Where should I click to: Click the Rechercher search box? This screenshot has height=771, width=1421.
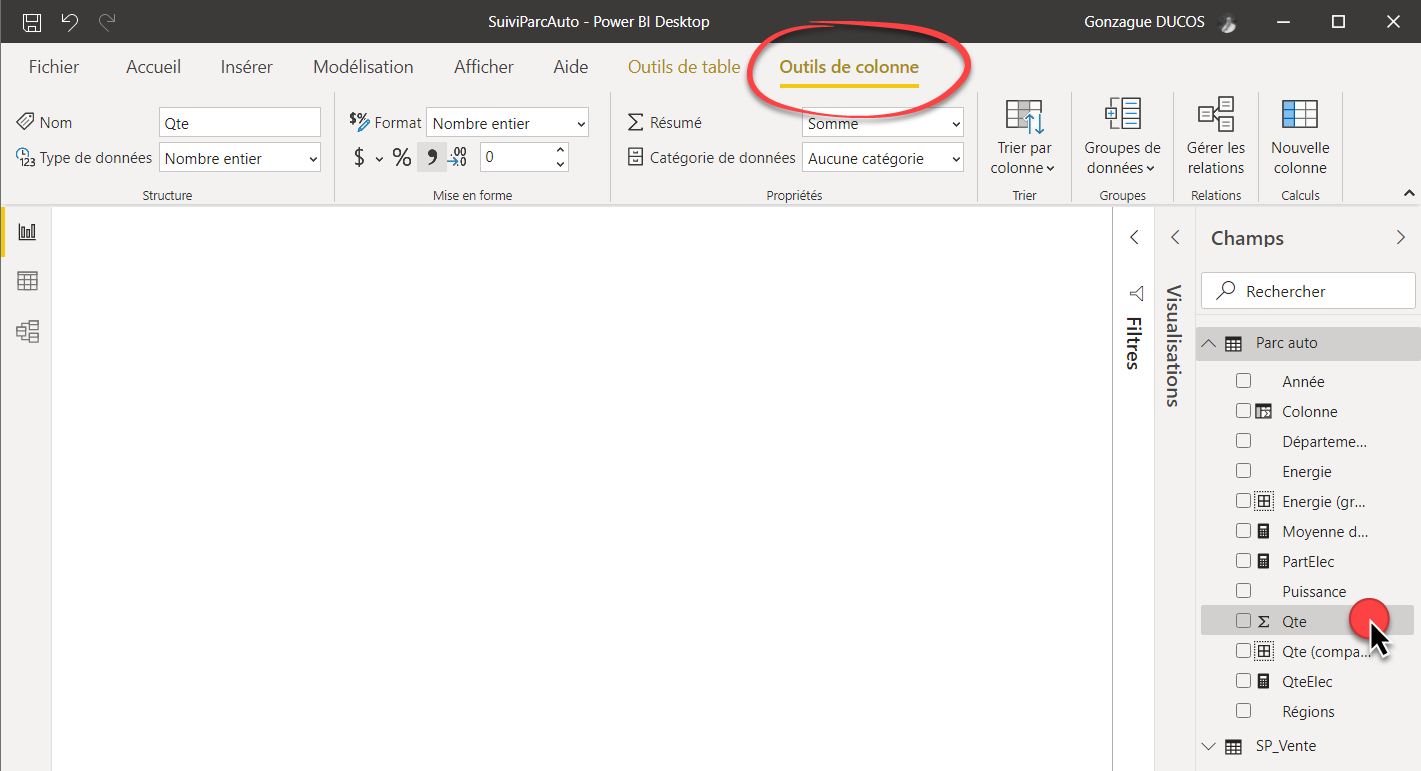pos(1308,291)
